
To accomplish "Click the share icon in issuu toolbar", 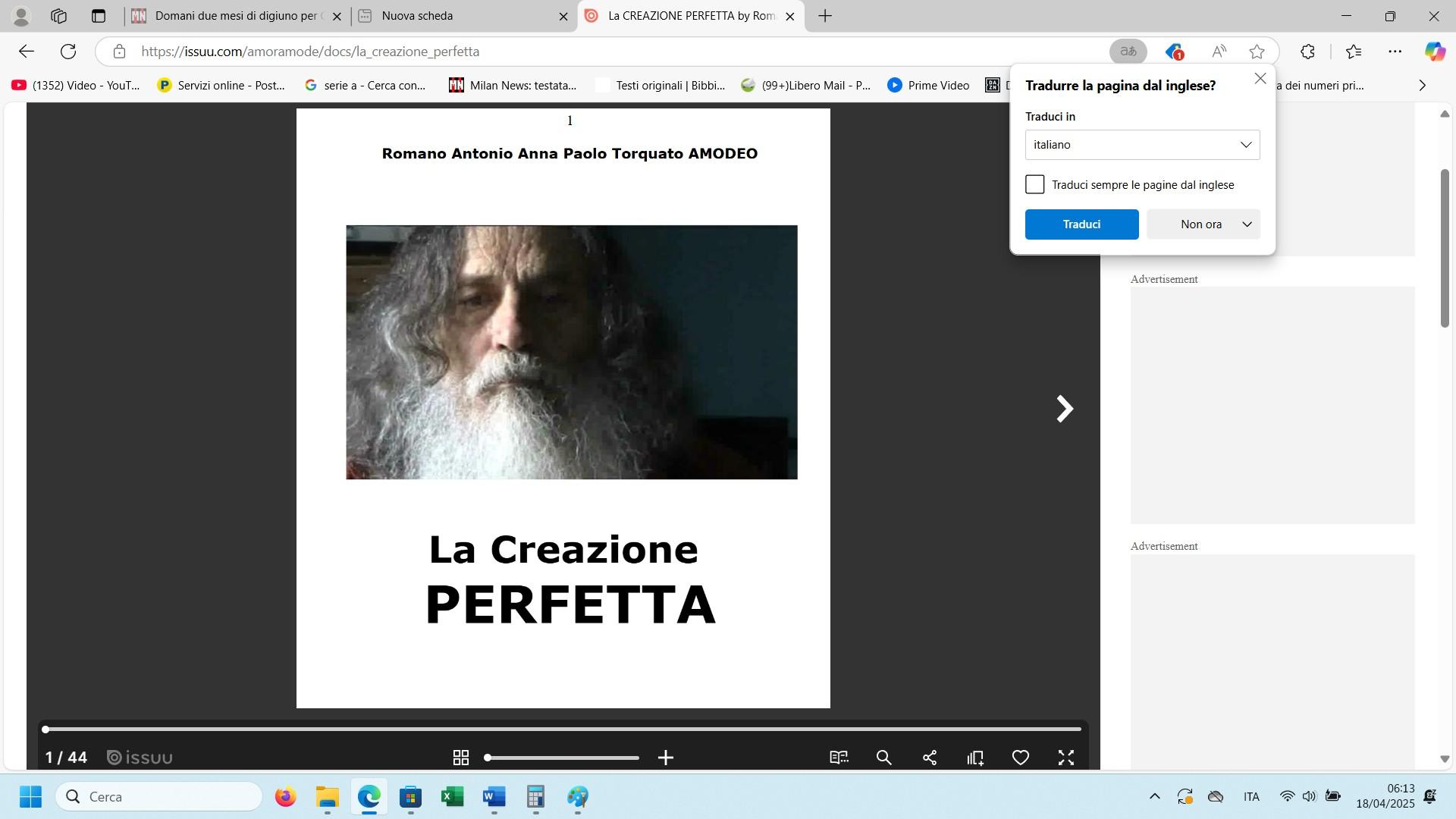I will (x=930, y=758).
